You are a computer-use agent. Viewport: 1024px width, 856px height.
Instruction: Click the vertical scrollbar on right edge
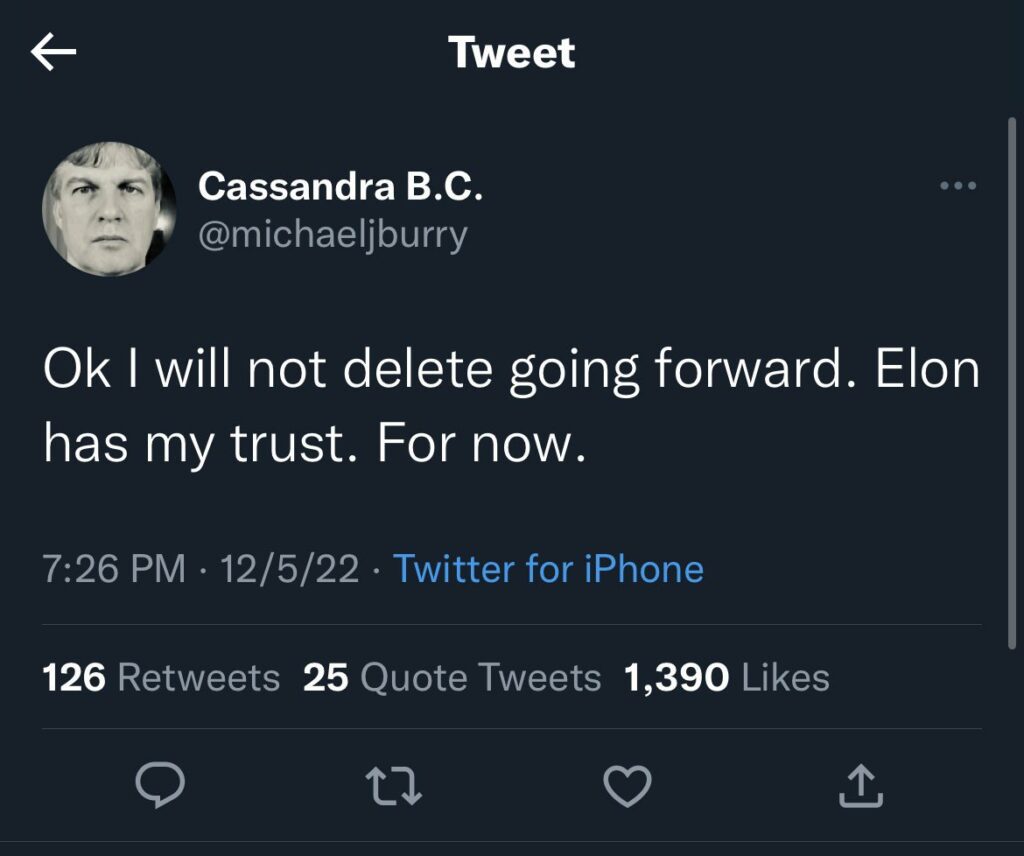(1012, 380)
